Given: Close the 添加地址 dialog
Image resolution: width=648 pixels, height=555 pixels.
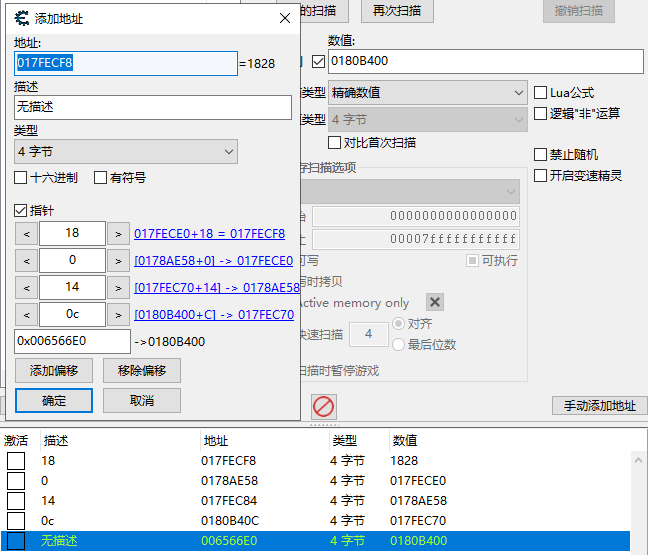Looking at the screenshot, I should coord(285,18).
